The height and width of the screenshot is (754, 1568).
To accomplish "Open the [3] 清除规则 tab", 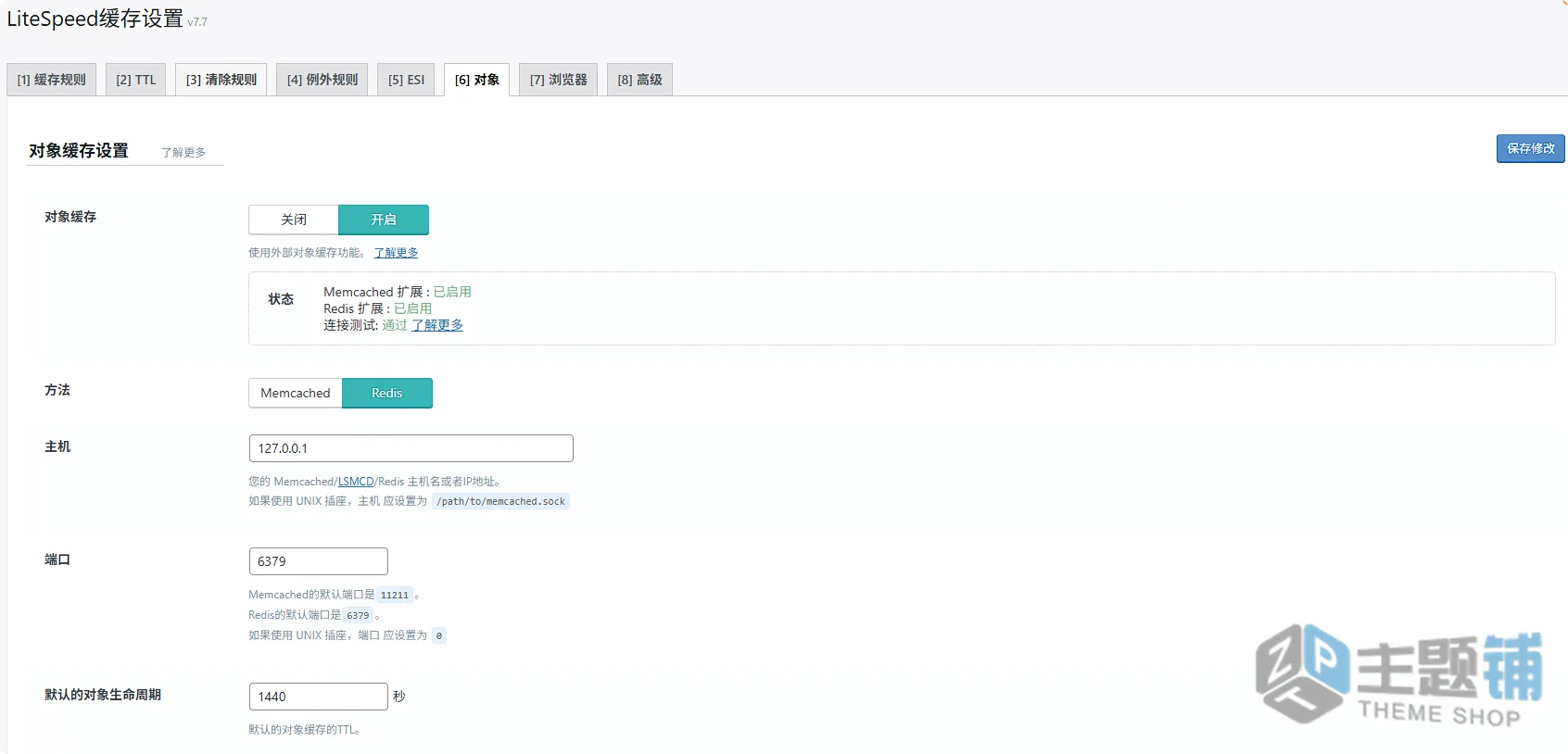I will pos(221,80).
